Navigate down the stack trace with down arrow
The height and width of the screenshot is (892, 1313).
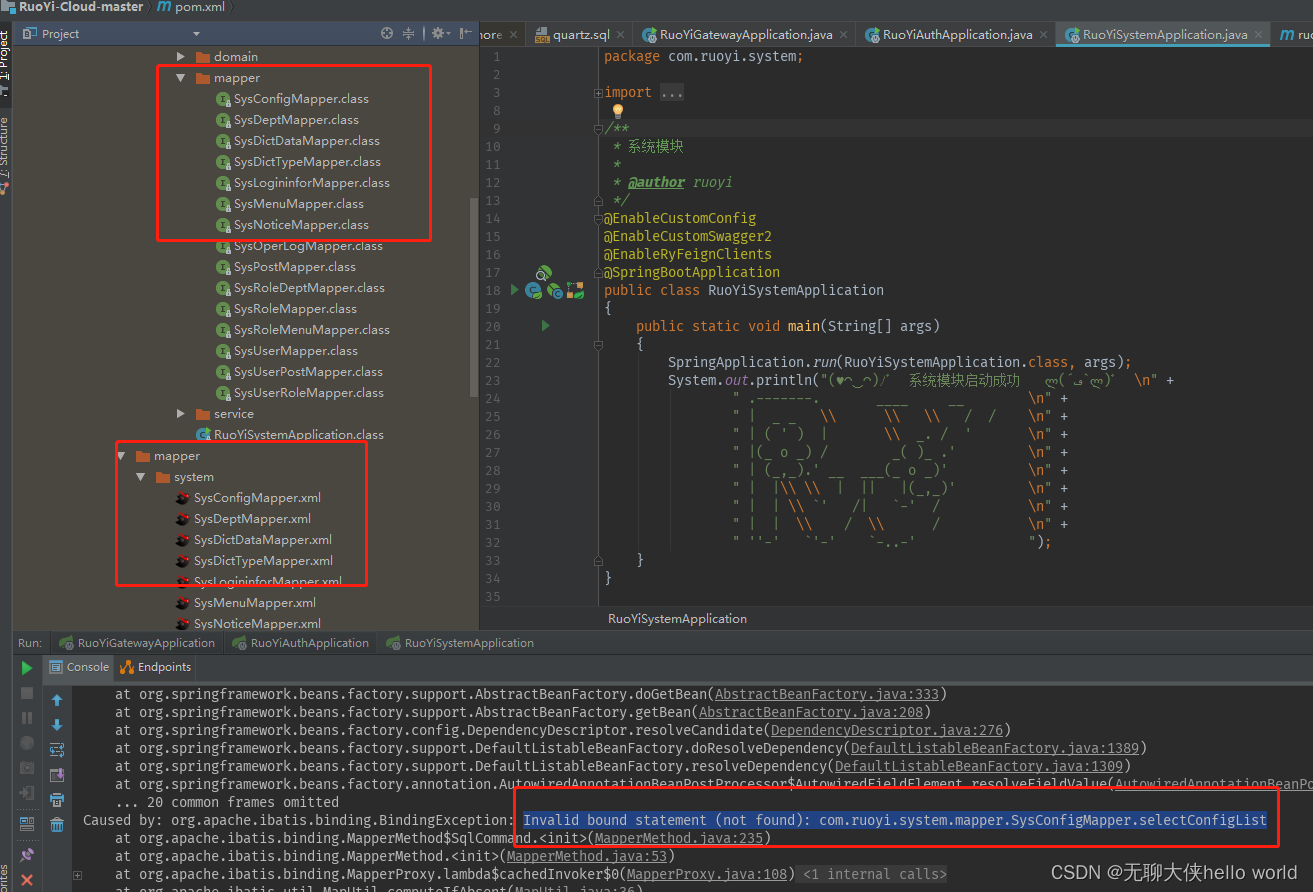tap(57, 725)
